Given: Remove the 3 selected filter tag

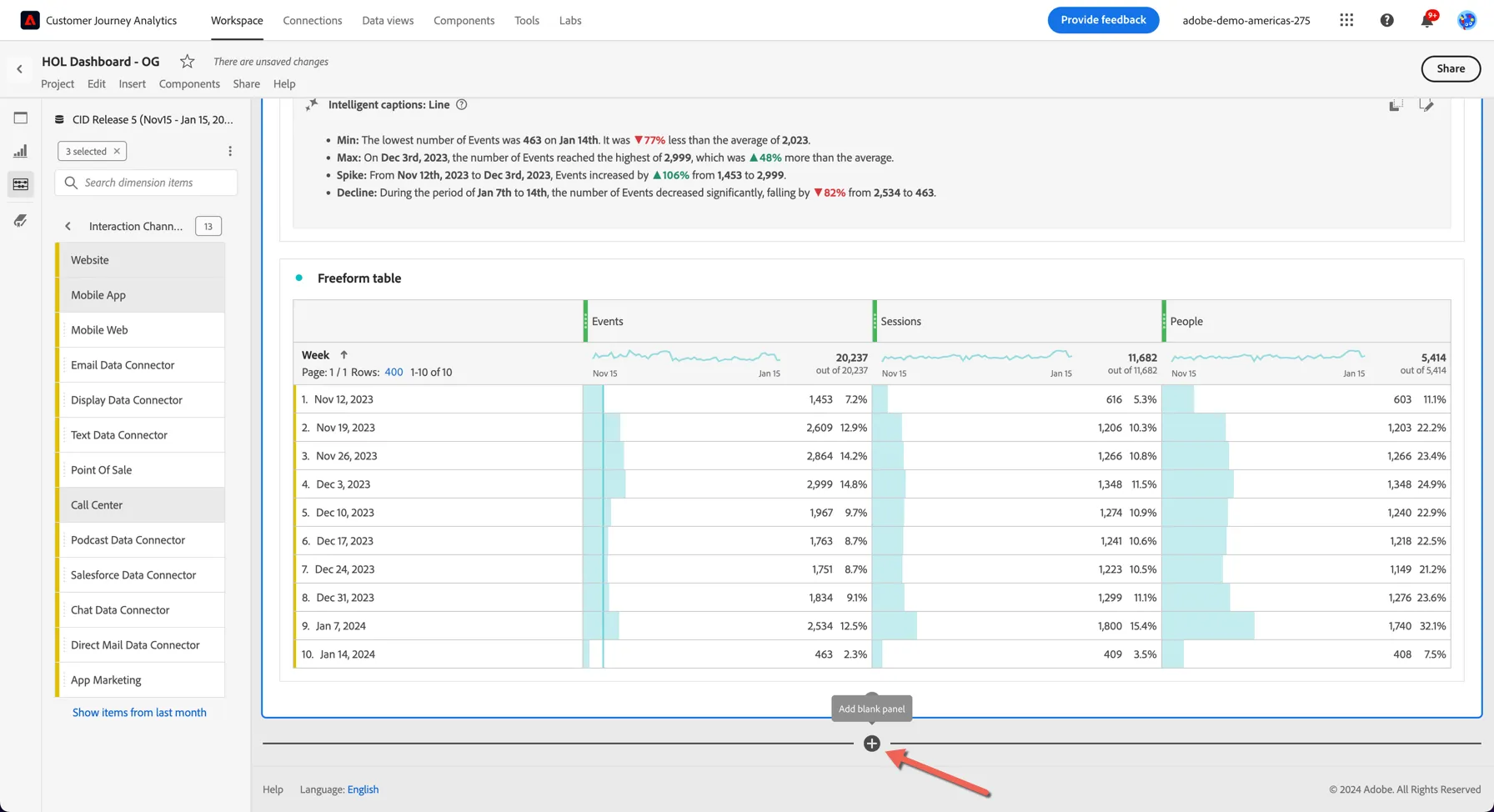Looking at the screenshot, I should click(117, 151).
